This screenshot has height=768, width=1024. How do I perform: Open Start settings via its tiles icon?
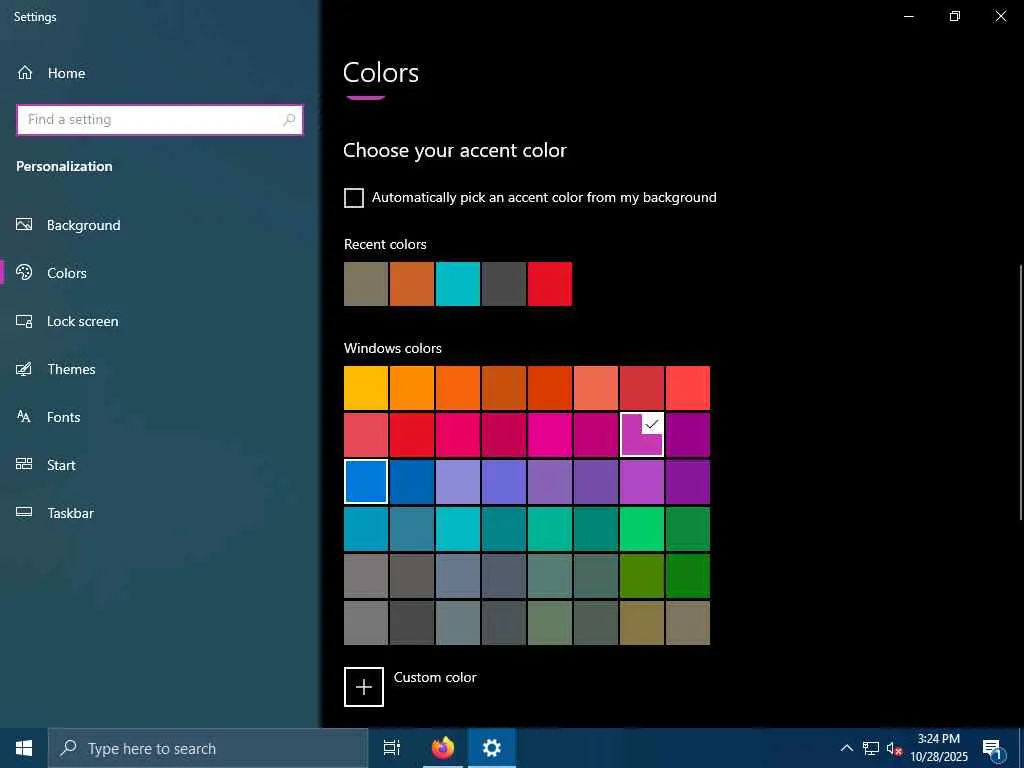(24, 464)
